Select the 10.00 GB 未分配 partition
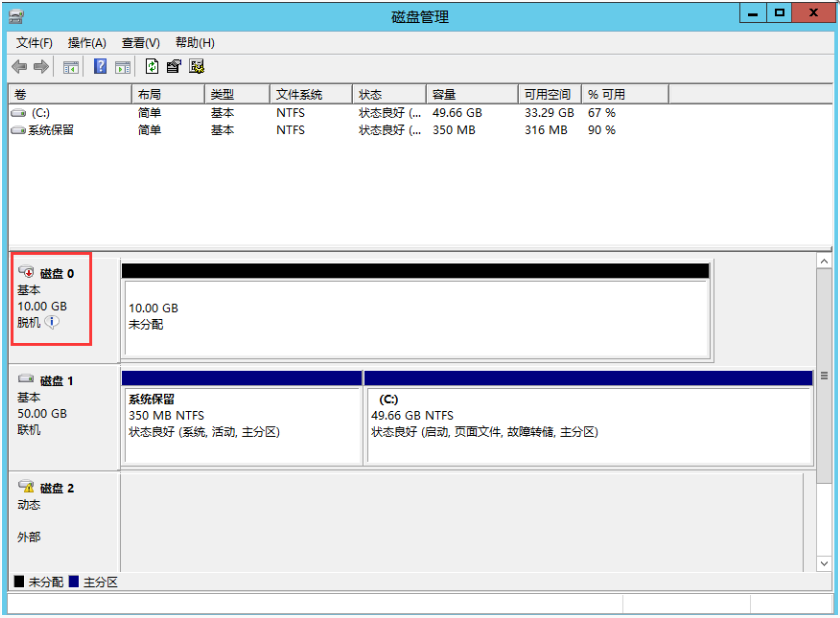 415,316
